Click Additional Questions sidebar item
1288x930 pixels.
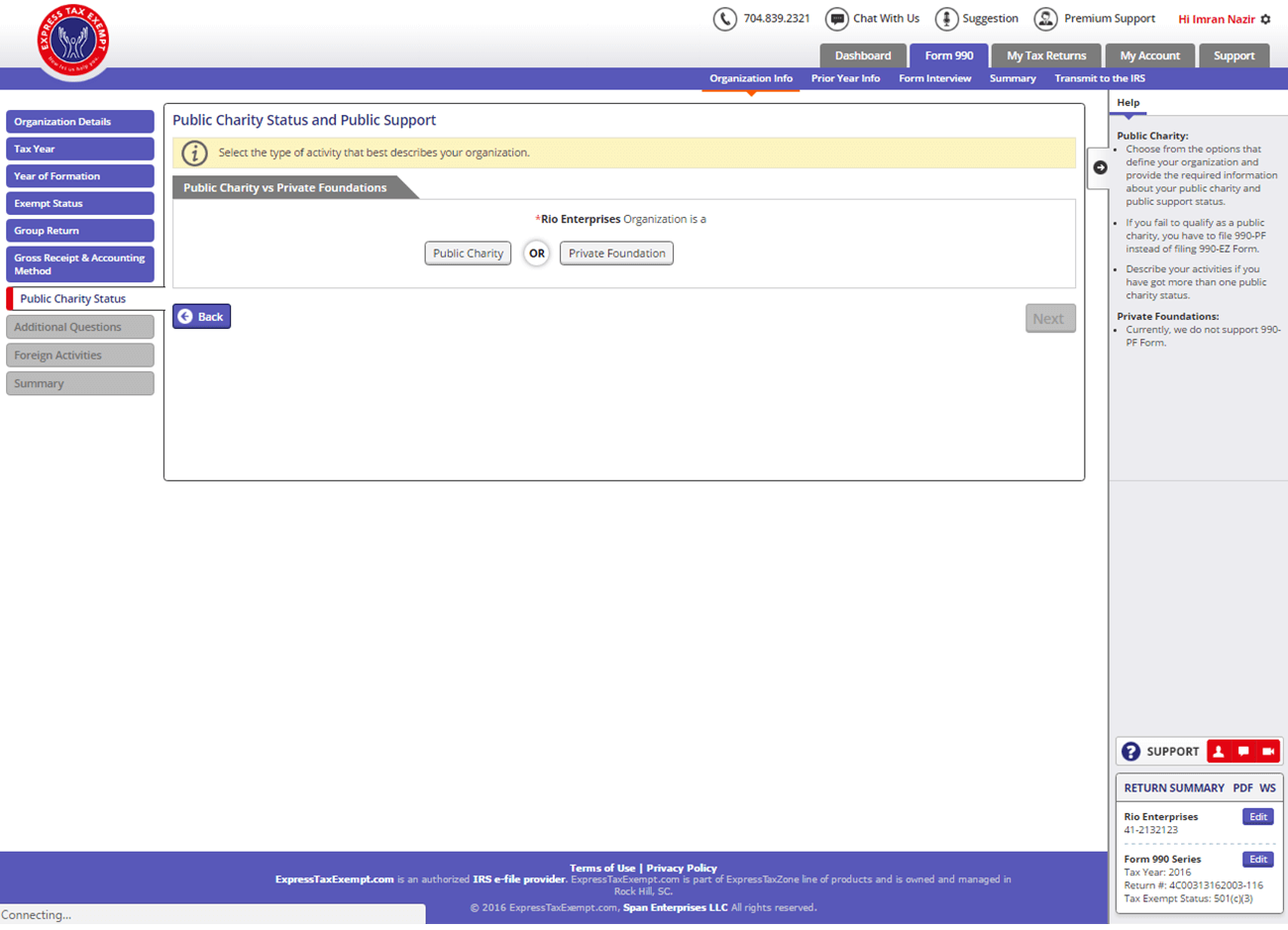coord(80,327)
